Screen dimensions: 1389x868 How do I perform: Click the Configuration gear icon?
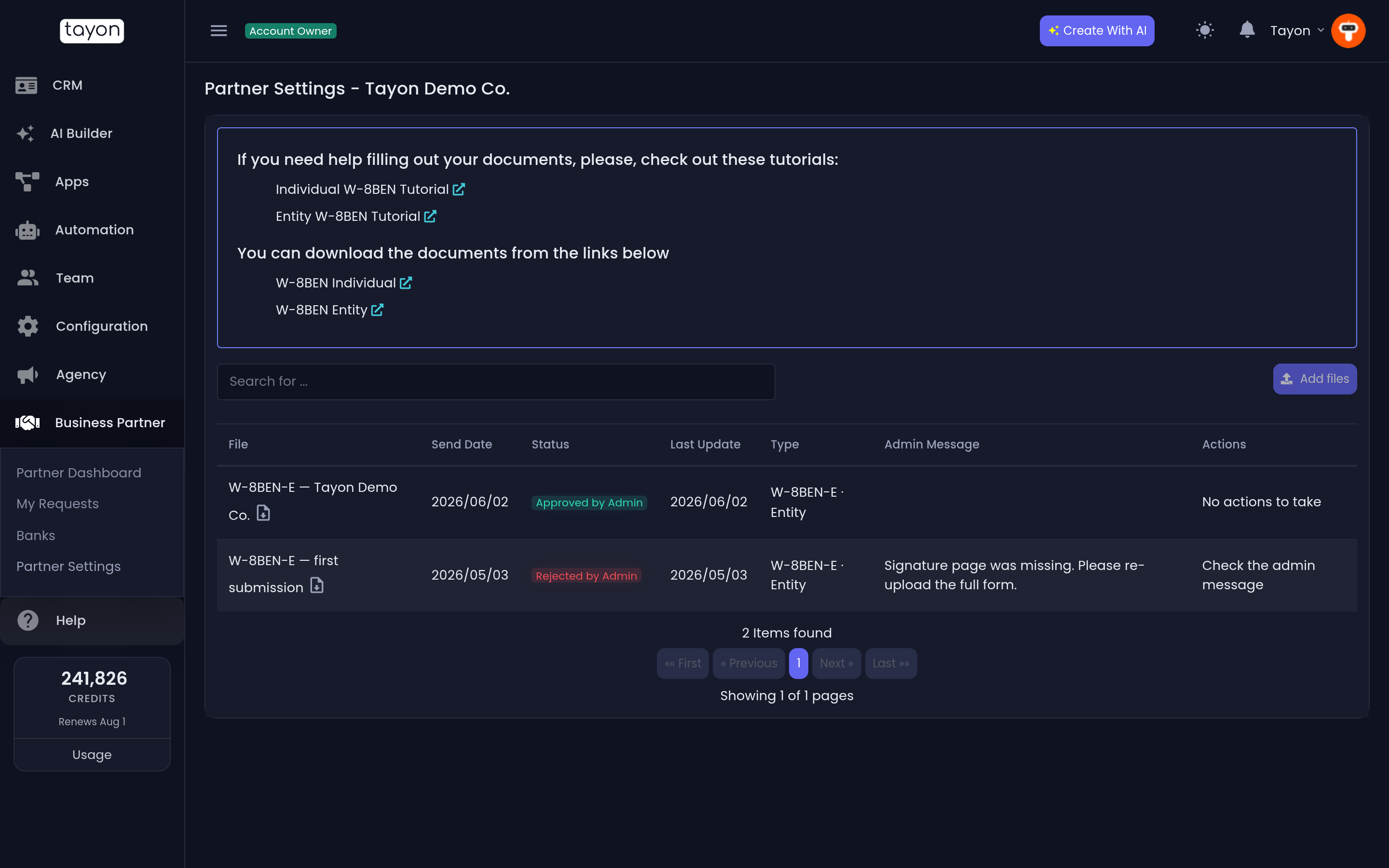coord(27,326)
